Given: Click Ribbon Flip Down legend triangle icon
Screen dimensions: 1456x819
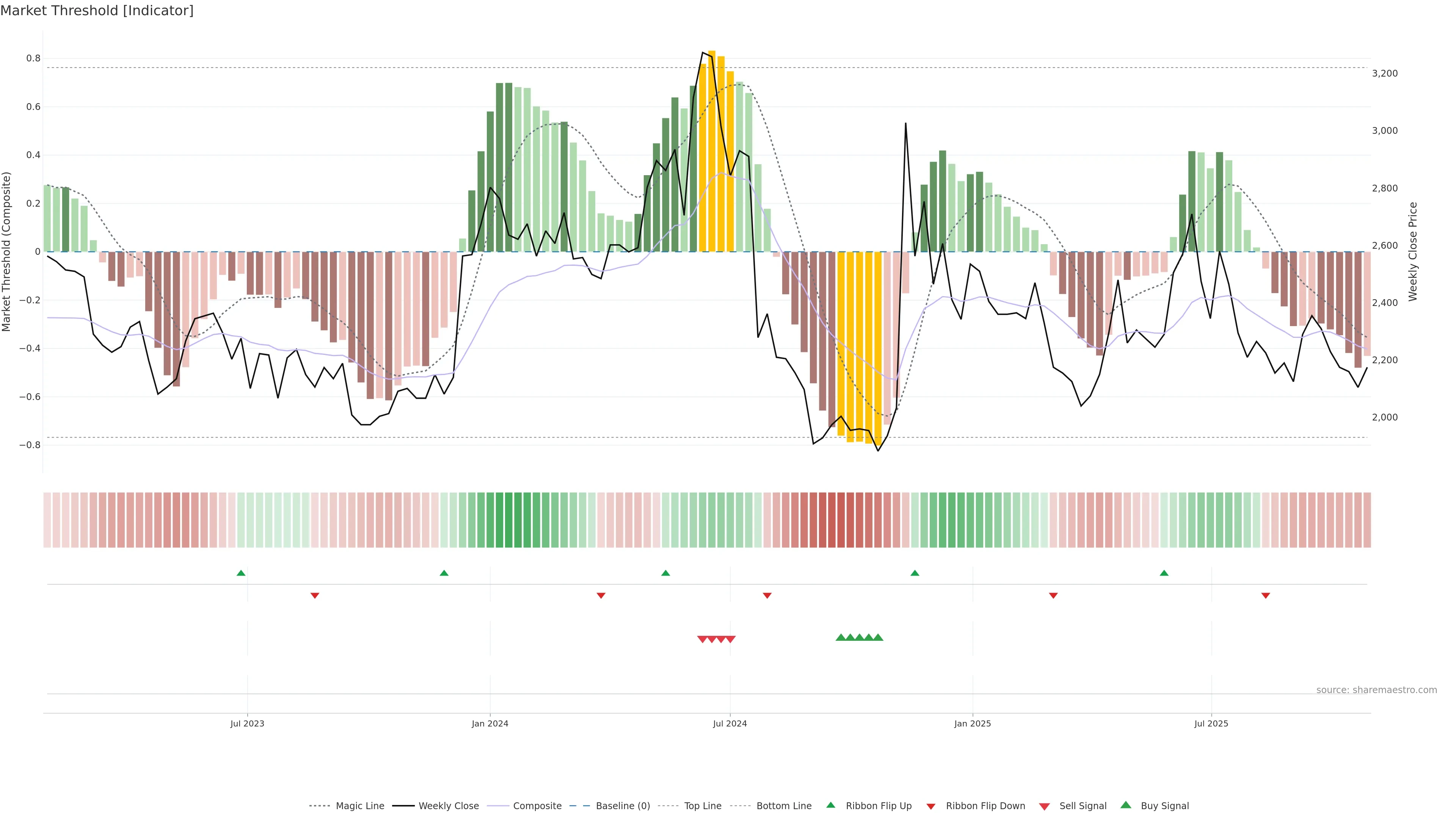Looking at the screenshot, I should pos(931,806).
